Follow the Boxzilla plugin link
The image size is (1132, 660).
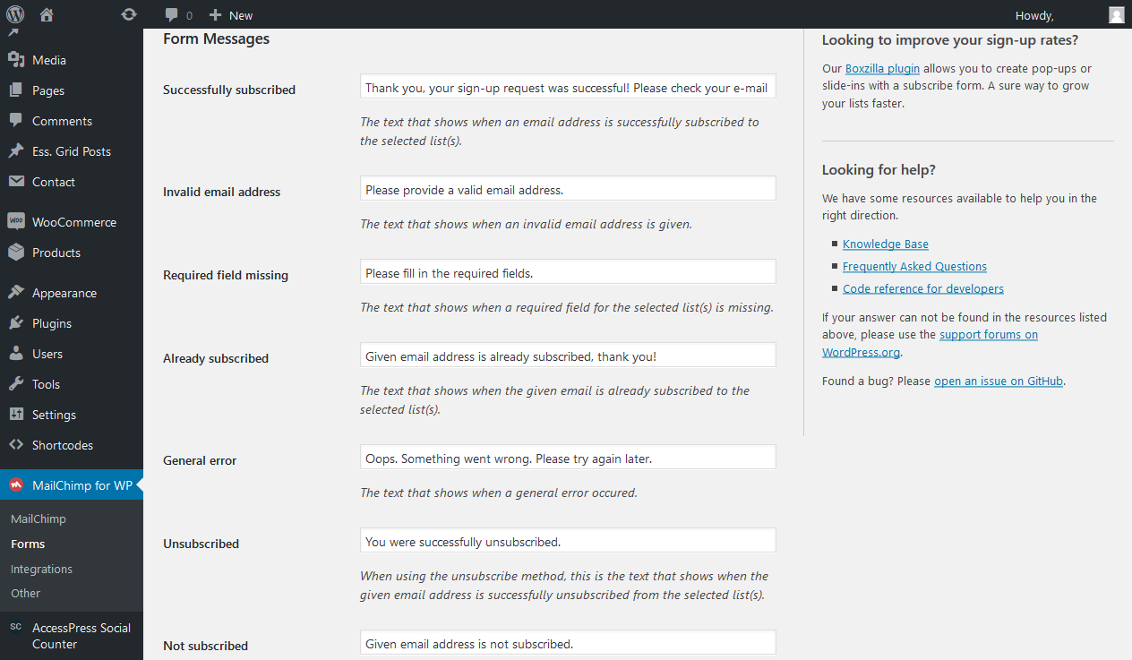click(882, 69)
